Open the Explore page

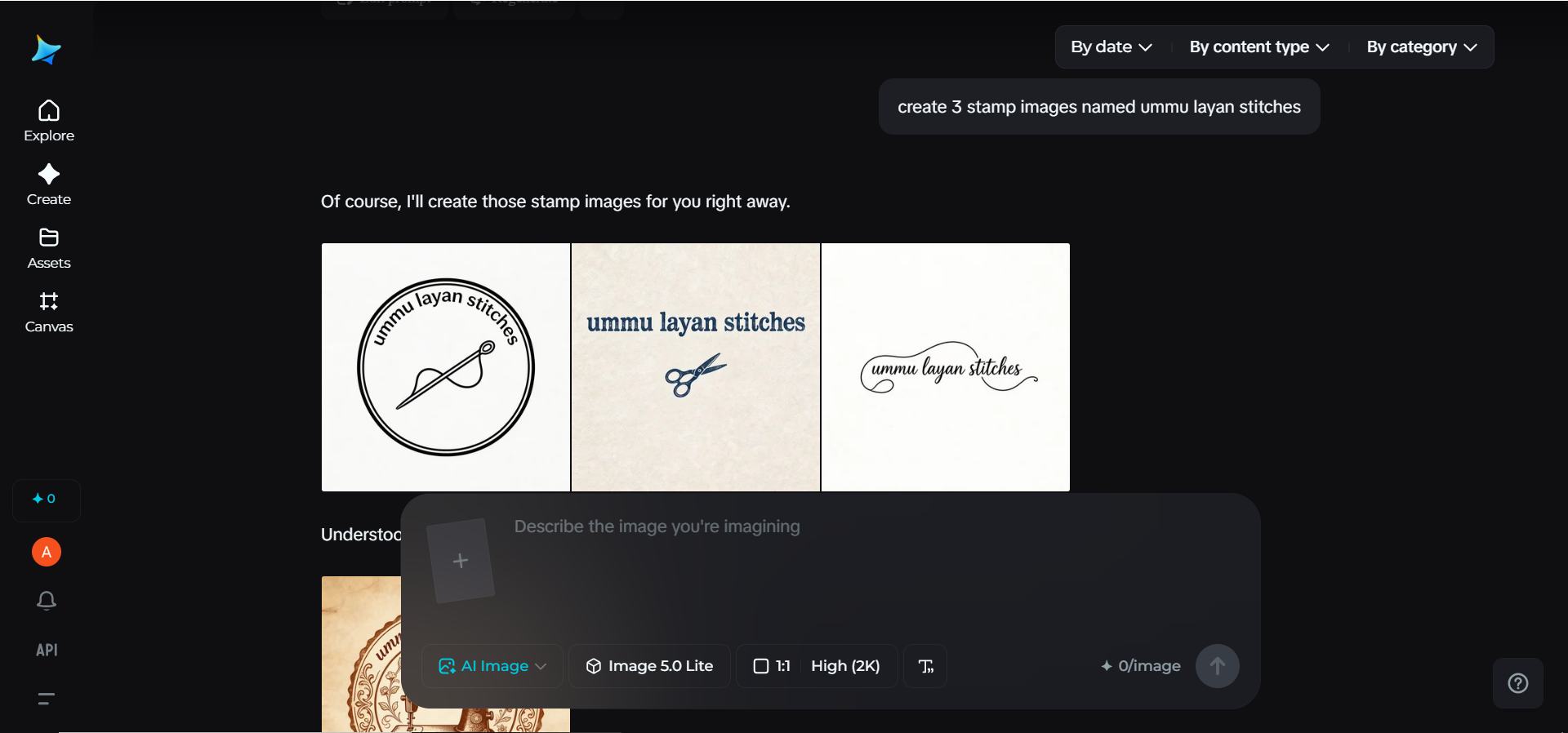49,122
